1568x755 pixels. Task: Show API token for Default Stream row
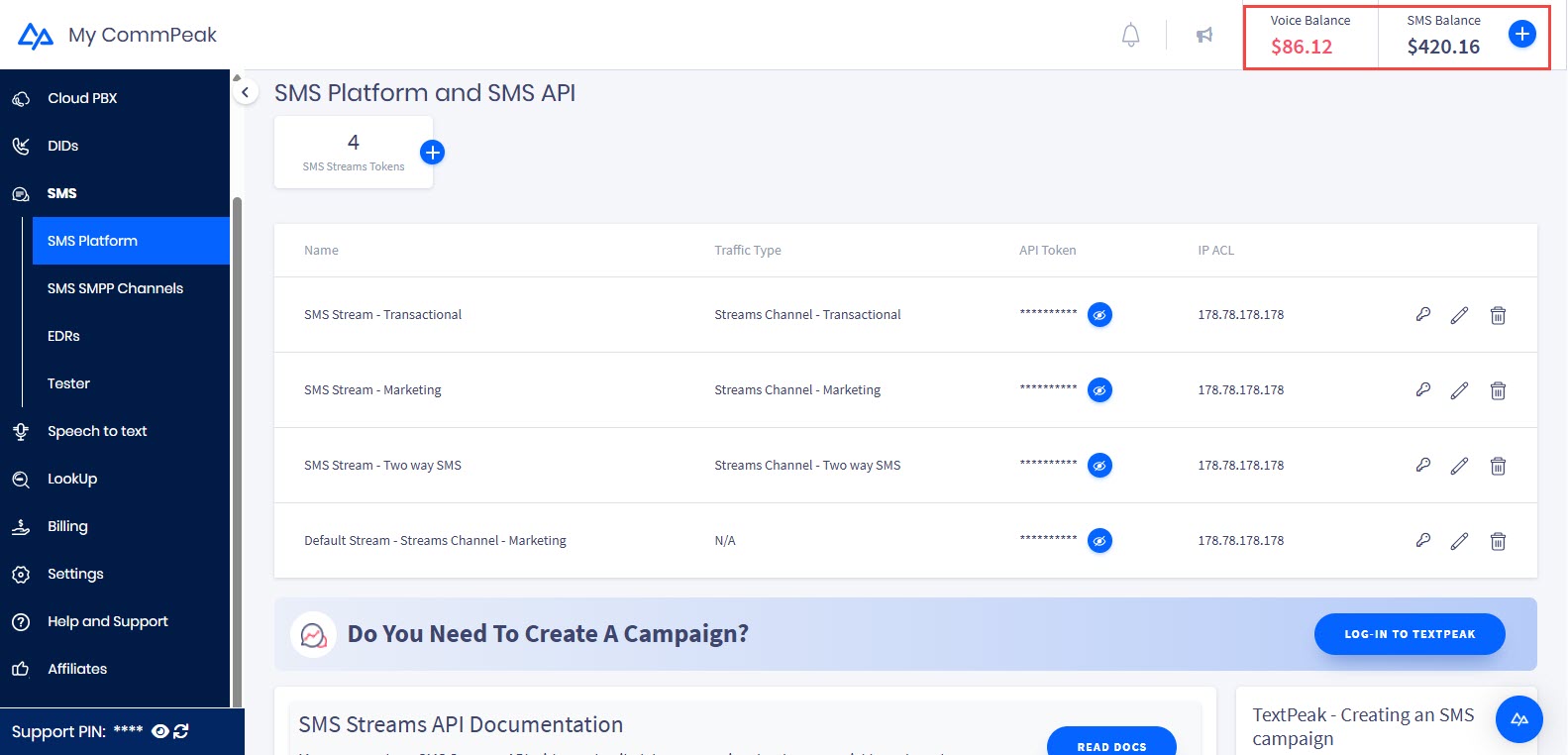[x=1099, y=541]
